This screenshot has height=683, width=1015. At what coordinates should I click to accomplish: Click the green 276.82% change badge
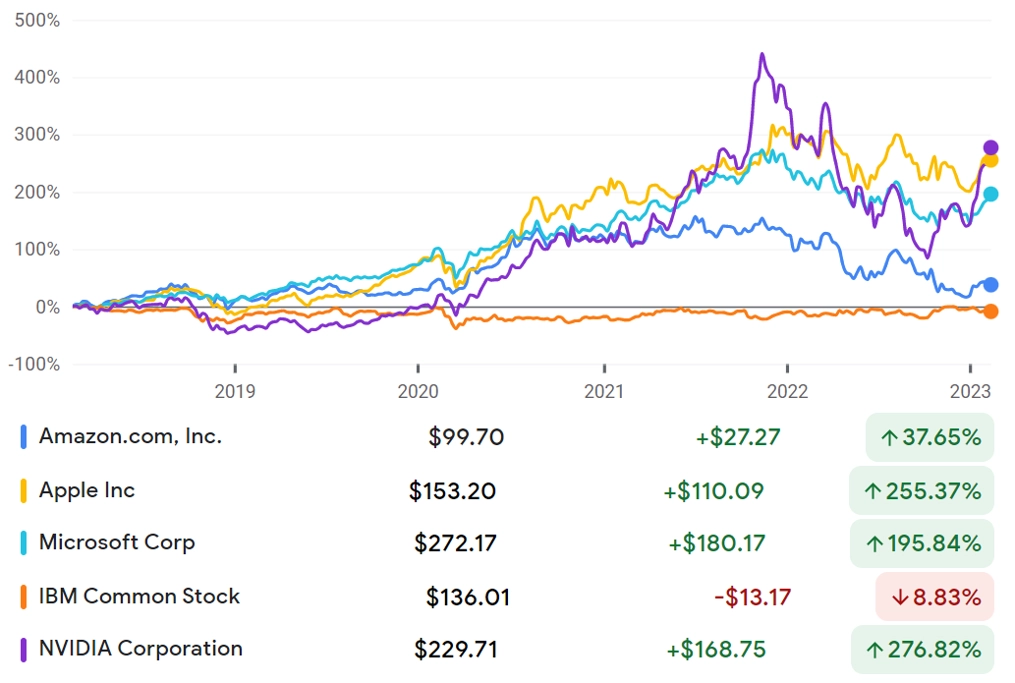[x=922, y=649]
